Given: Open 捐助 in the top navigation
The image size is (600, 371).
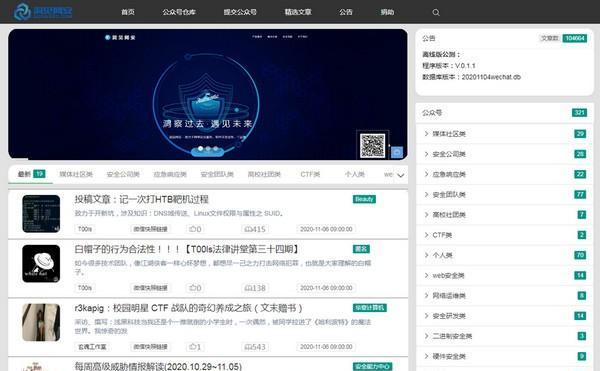Looking at the screenshot, I should [x=387, y=12].
